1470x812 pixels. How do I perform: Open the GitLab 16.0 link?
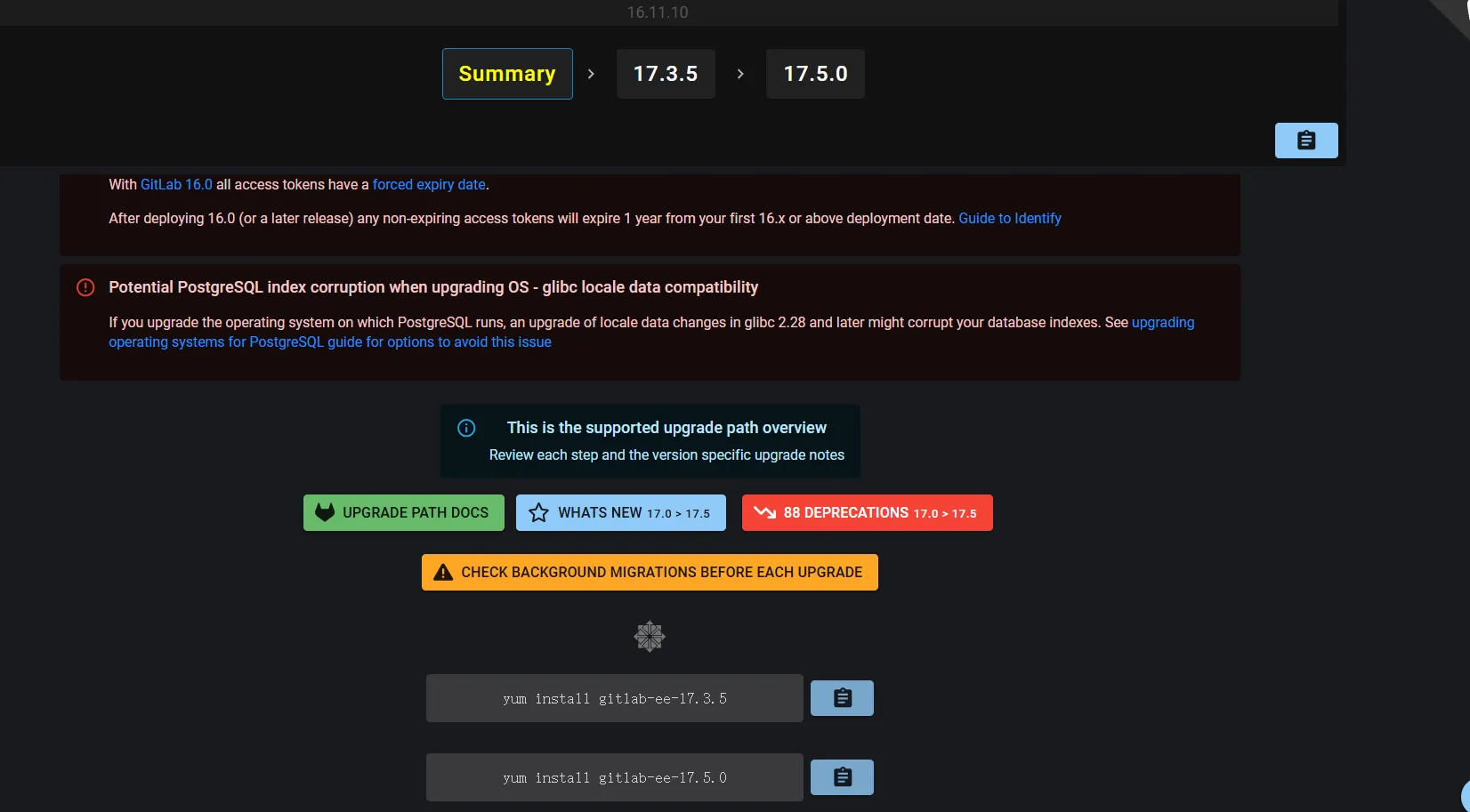(176, 184)
